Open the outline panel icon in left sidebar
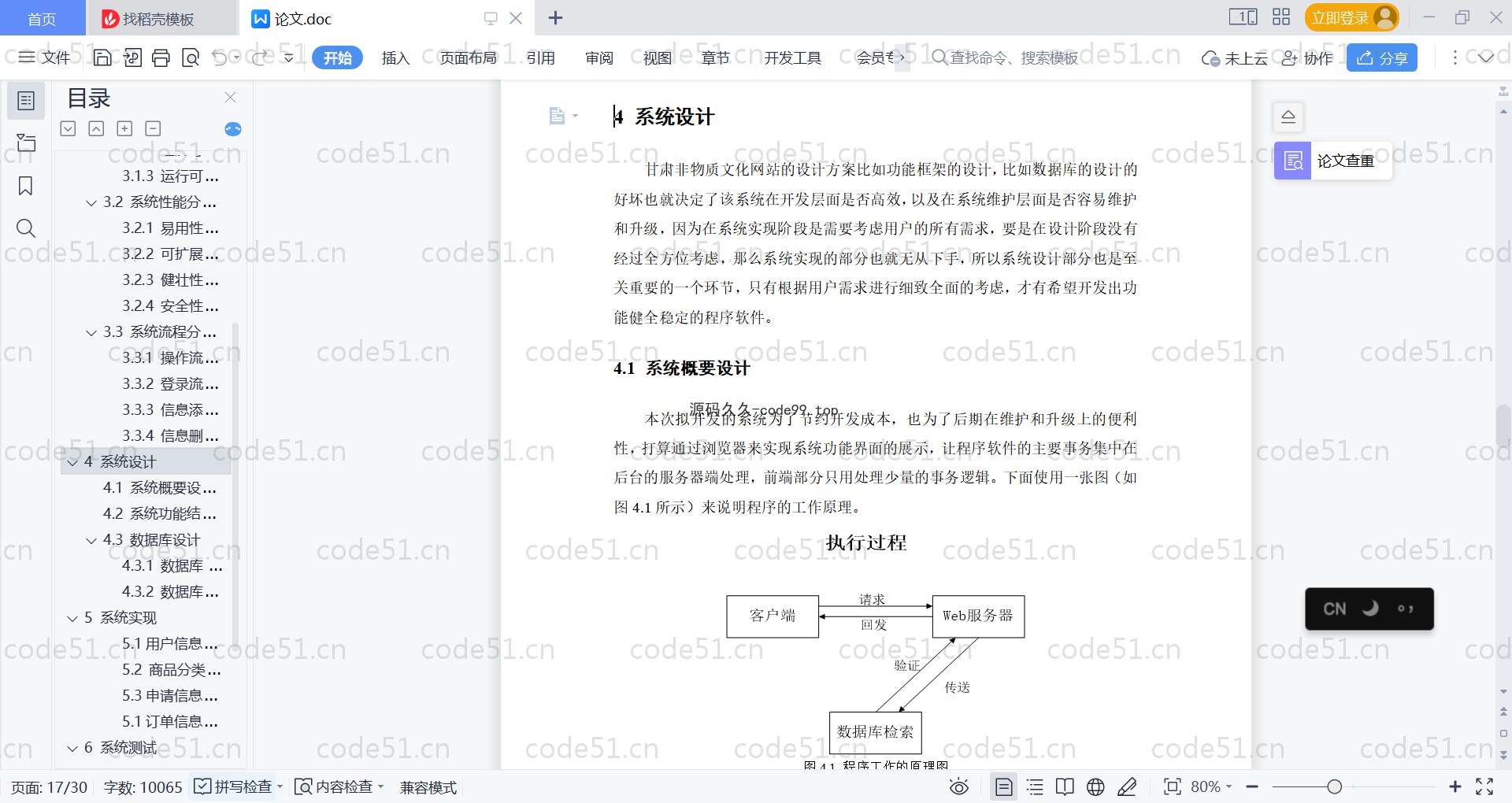1512x803 pixels. point(26,101)
